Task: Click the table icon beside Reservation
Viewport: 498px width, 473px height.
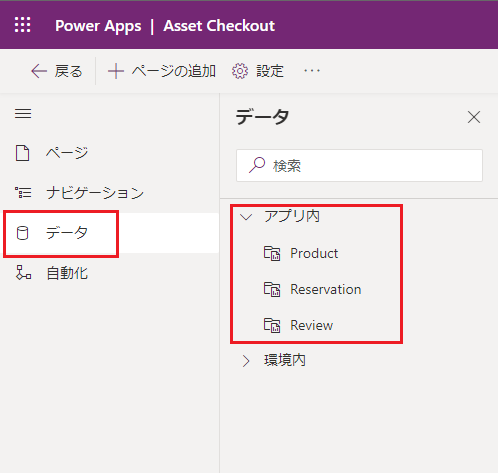Action: click(272, 289)
